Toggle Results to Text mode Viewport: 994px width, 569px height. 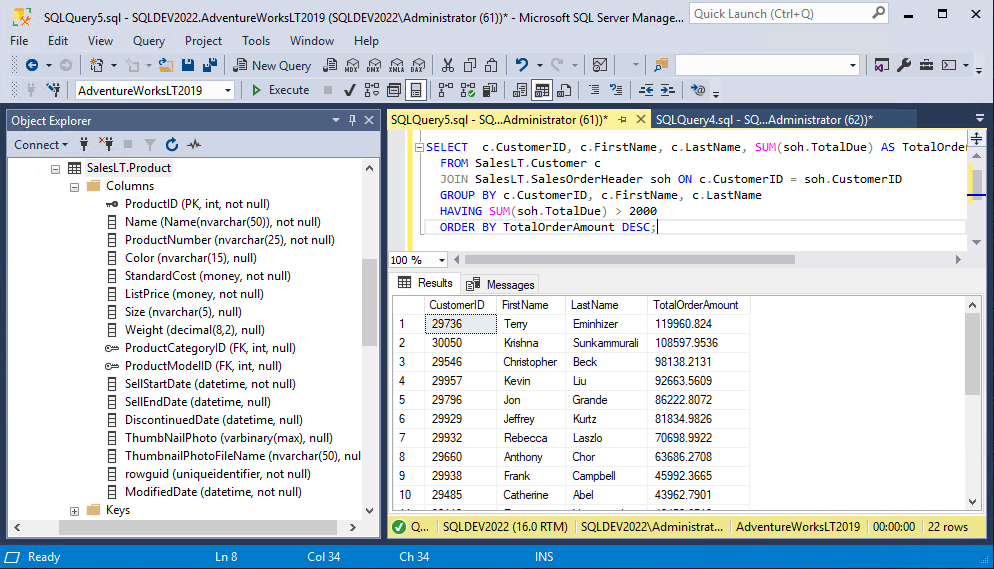pyautogui.click(x=520, y=91)
